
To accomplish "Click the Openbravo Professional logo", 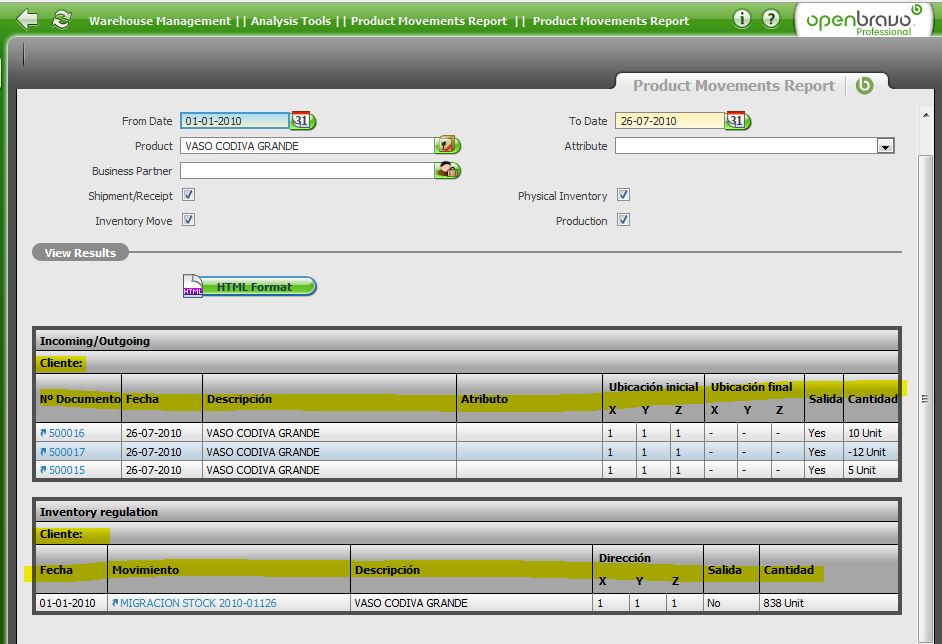I will pos(864,20).
